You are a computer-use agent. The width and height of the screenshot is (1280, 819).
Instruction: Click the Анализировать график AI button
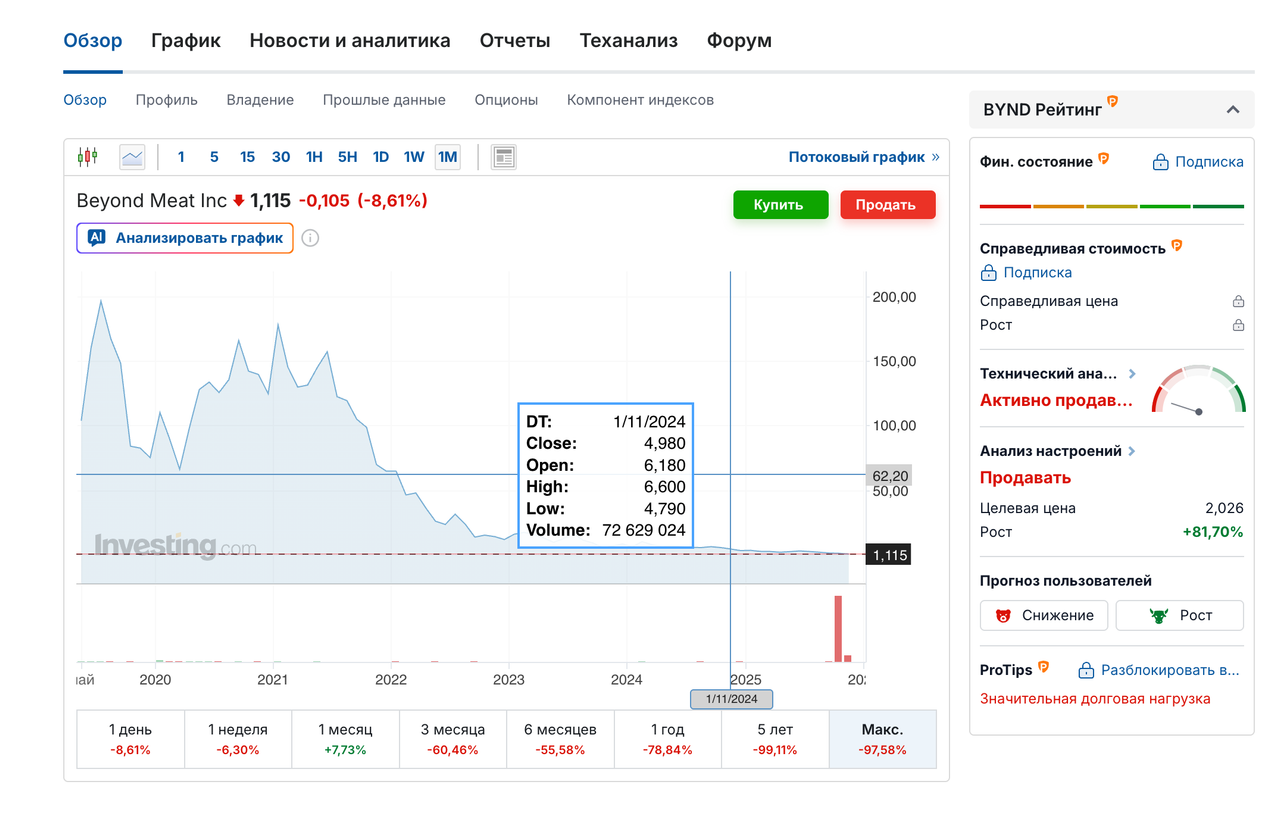click(185, 238)
